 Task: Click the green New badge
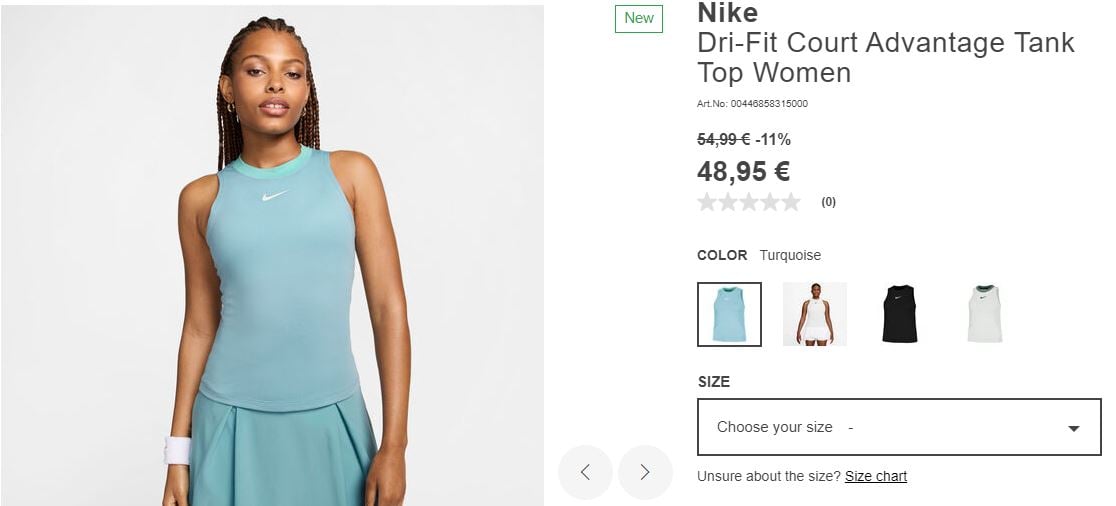[x=639, y=18]
